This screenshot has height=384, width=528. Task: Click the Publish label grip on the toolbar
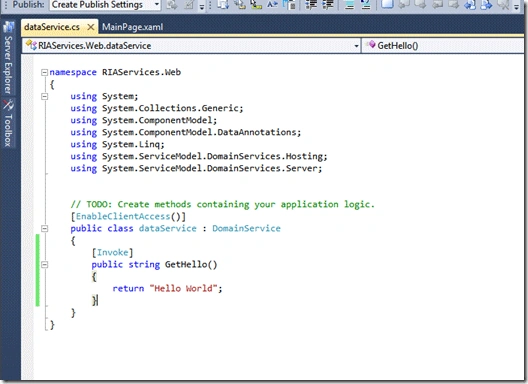[6, 5]
